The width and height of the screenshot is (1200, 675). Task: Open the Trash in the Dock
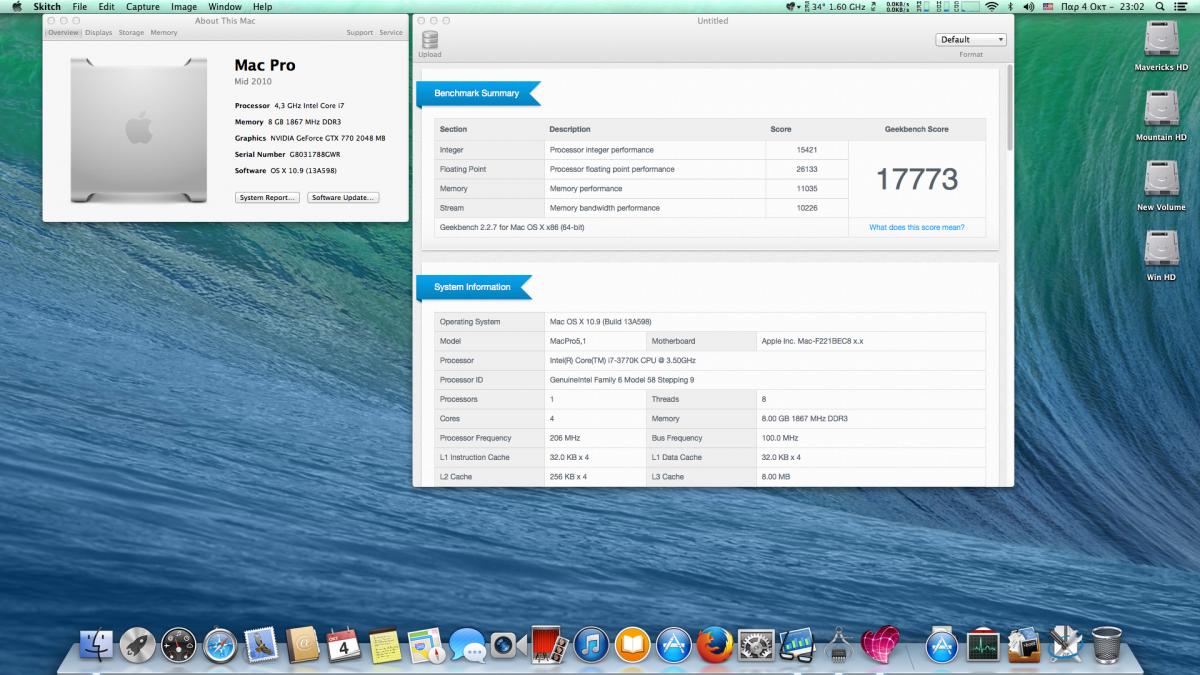pyautogui.click(x=1107, y=645)
